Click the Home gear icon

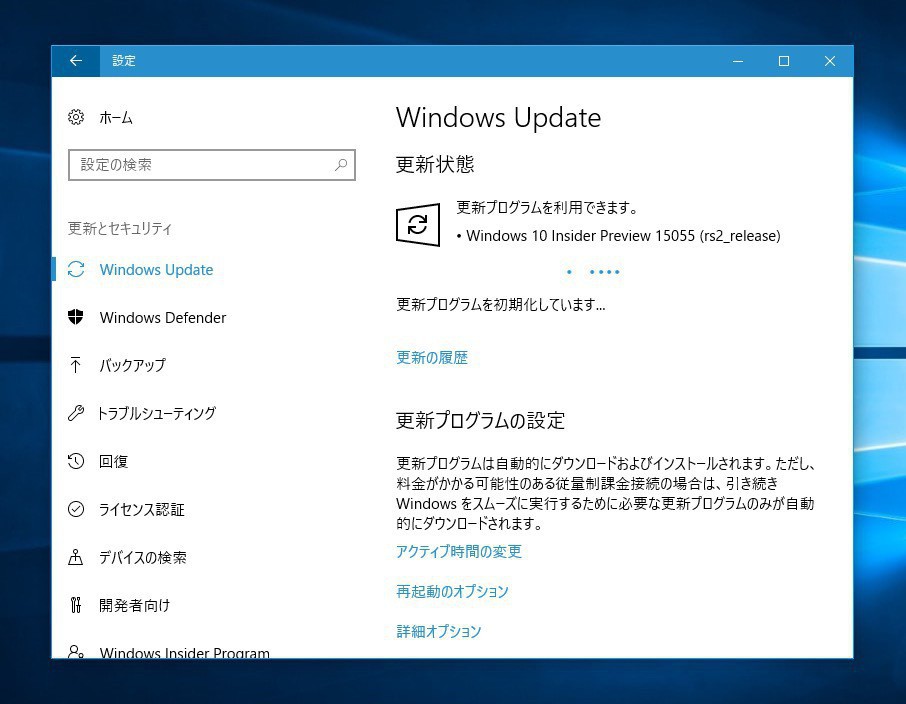(x=76, y=117)
